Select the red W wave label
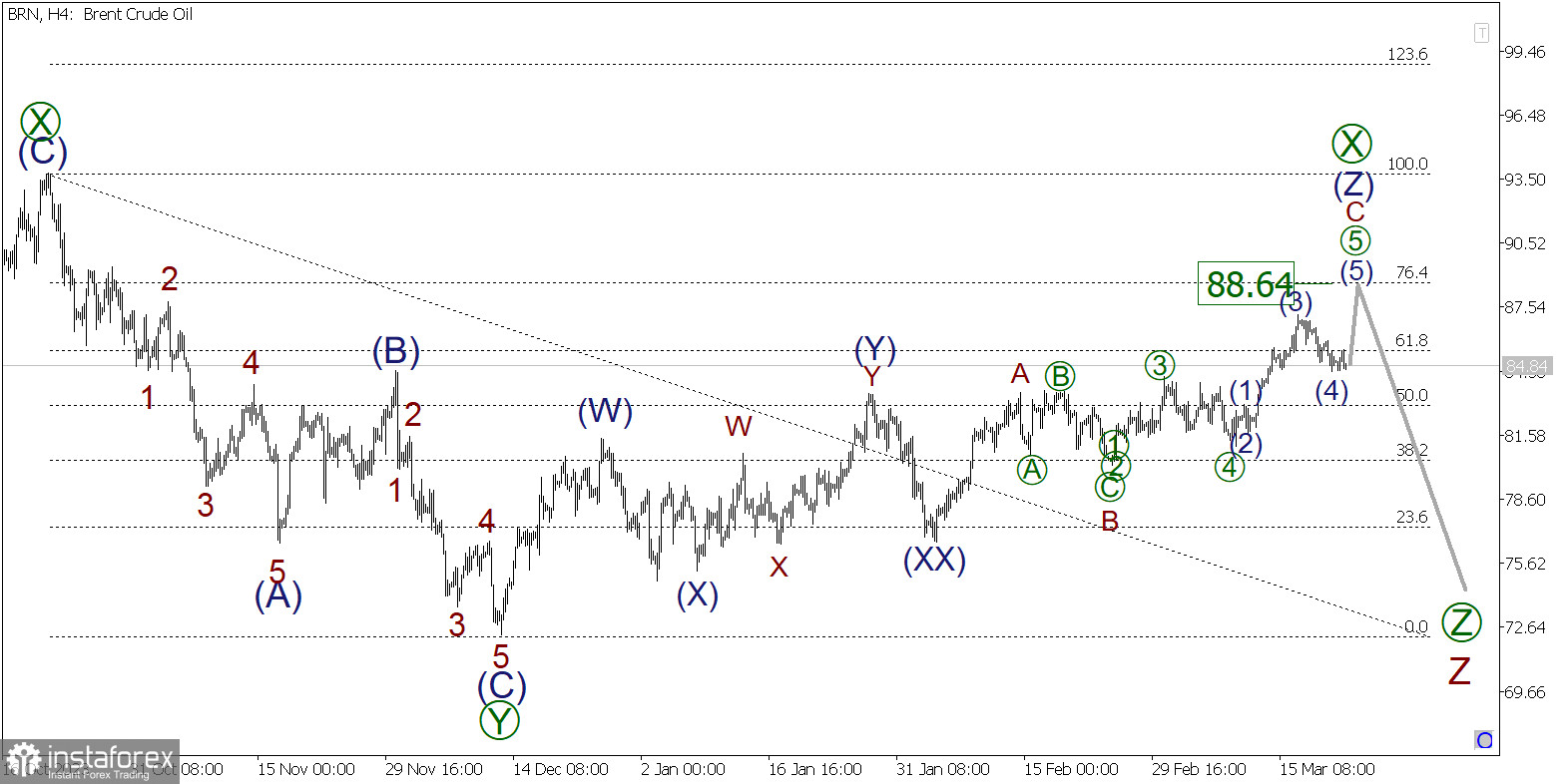 click(x=739, y=427)
